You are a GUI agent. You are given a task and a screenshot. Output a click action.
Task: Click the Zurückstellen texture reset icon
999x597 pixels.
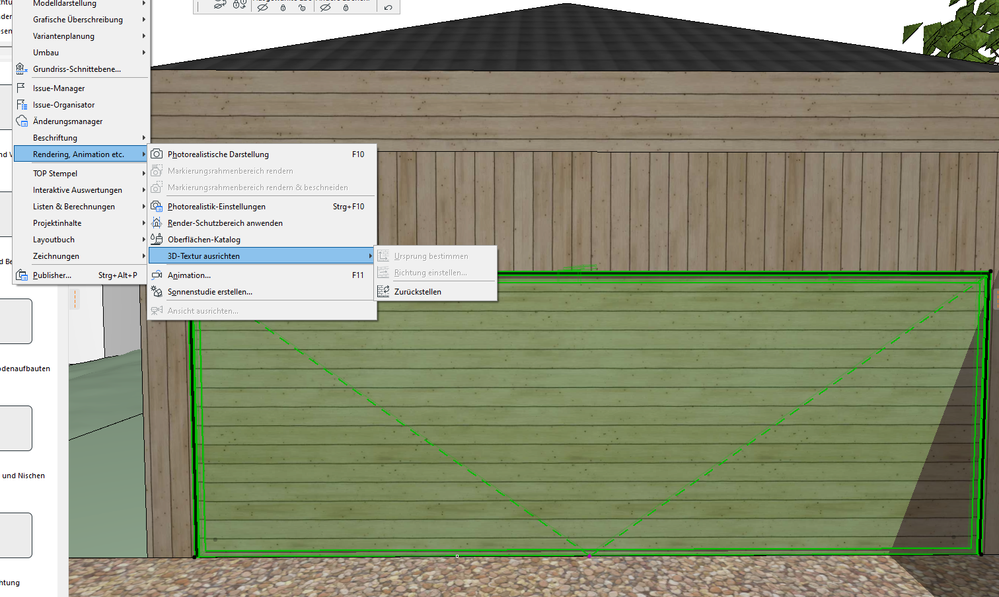(383, 292)
